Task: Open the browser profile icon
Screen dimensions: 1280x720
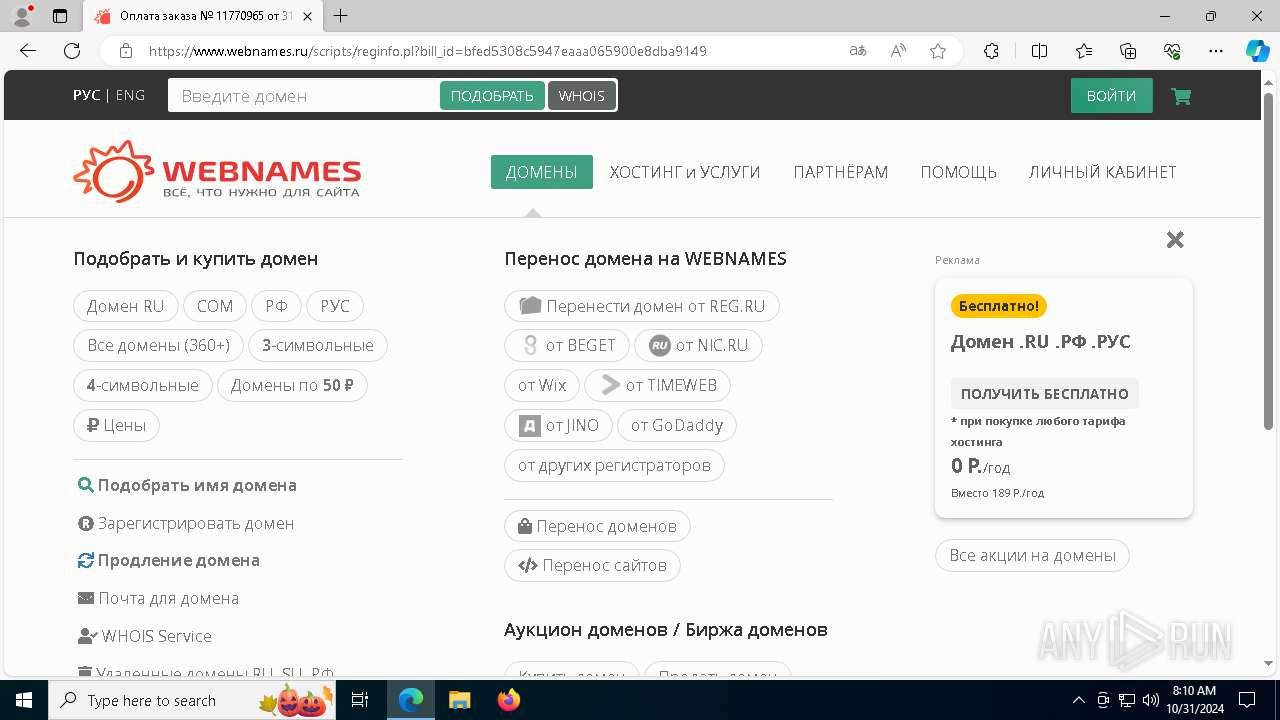Action: coord(22,16)
